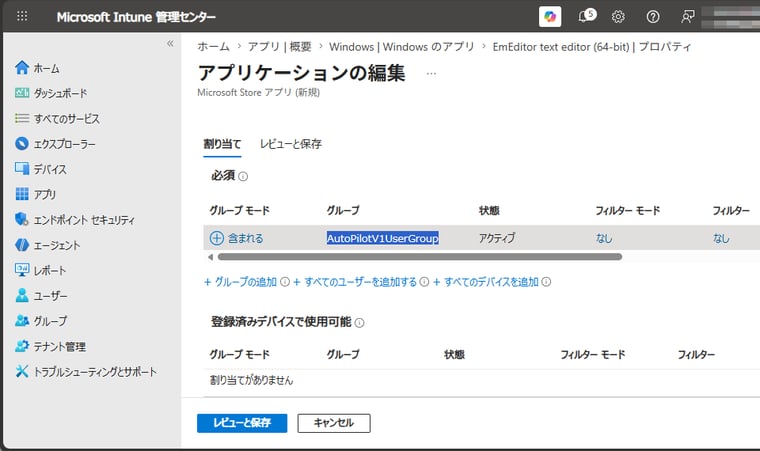Click 状態 header in 必須 table
The image size is (760, 451).
pos(489,210)
